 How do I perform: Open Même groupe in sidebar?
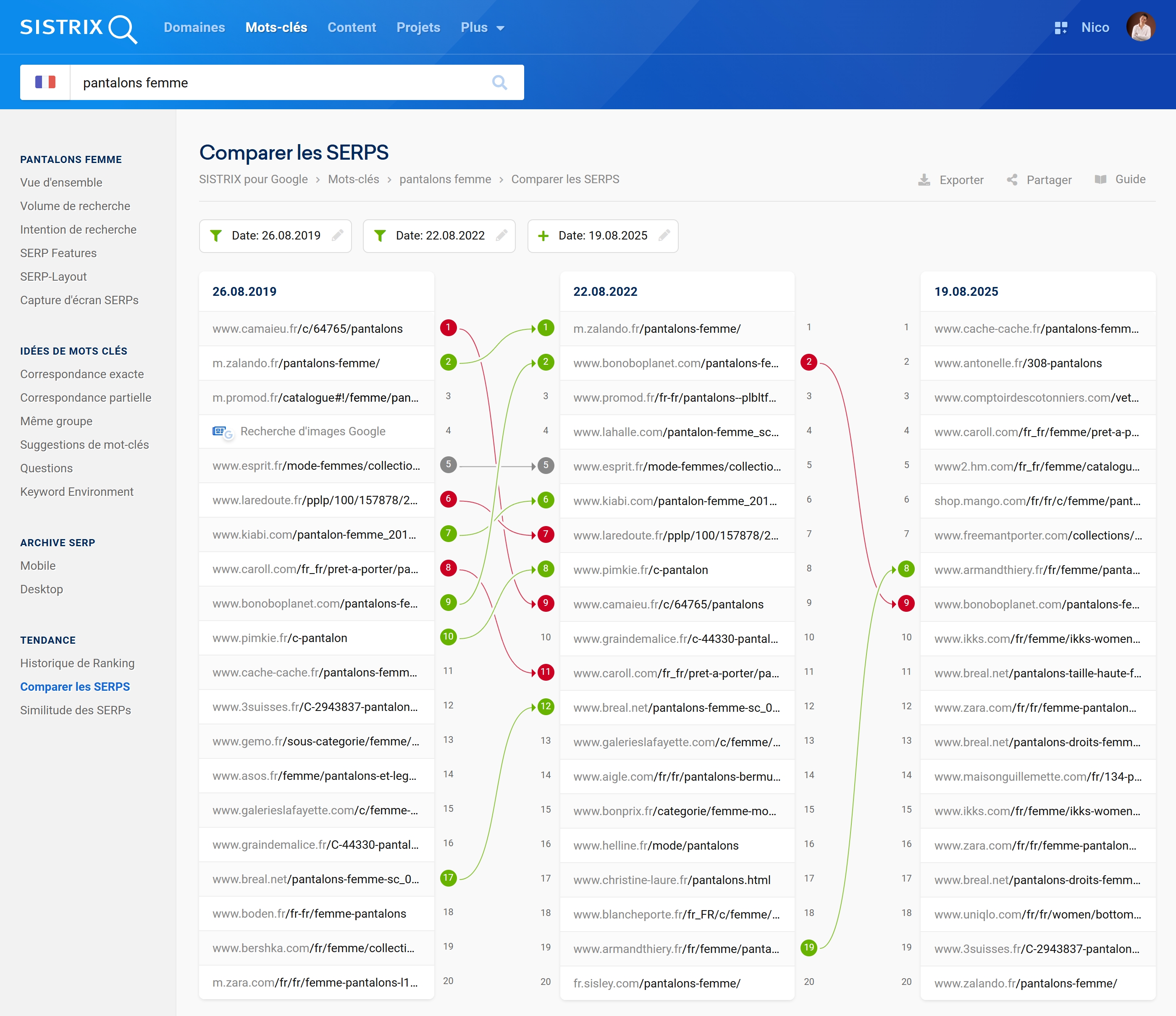pos(56,421)
